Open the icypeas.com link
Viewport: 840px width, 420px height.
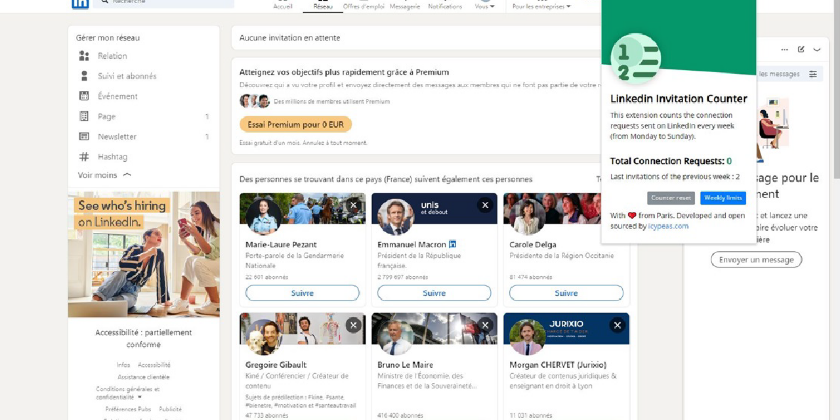tap(668, 226)
